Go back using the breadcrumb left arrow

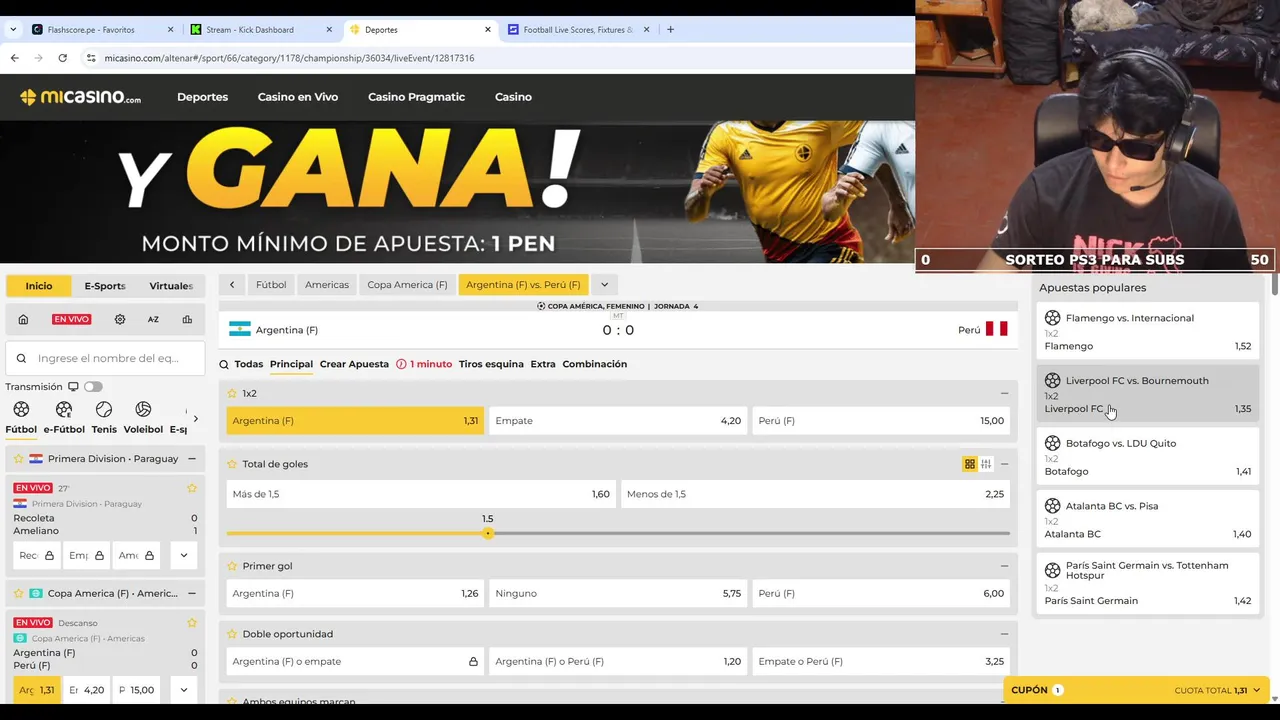232,285
